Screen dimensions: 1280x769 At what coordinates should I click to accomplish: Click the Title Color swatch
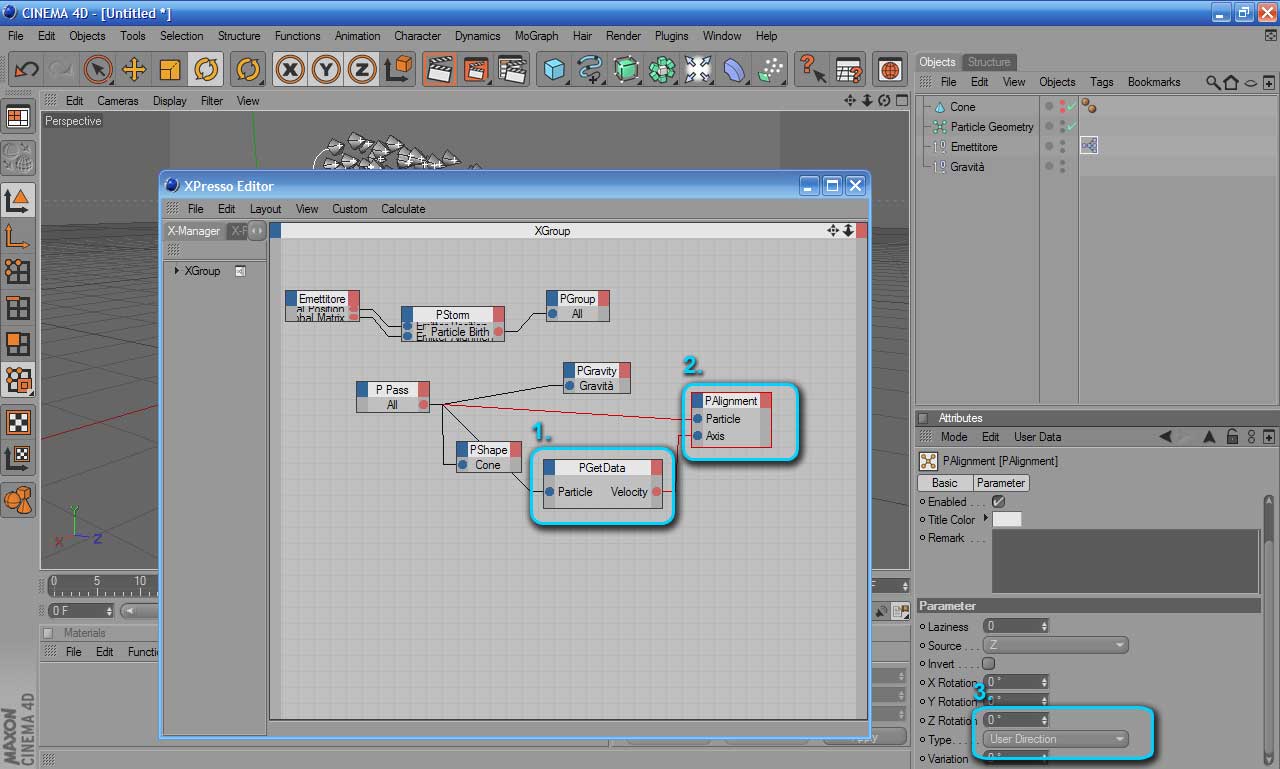point(1006,520)
